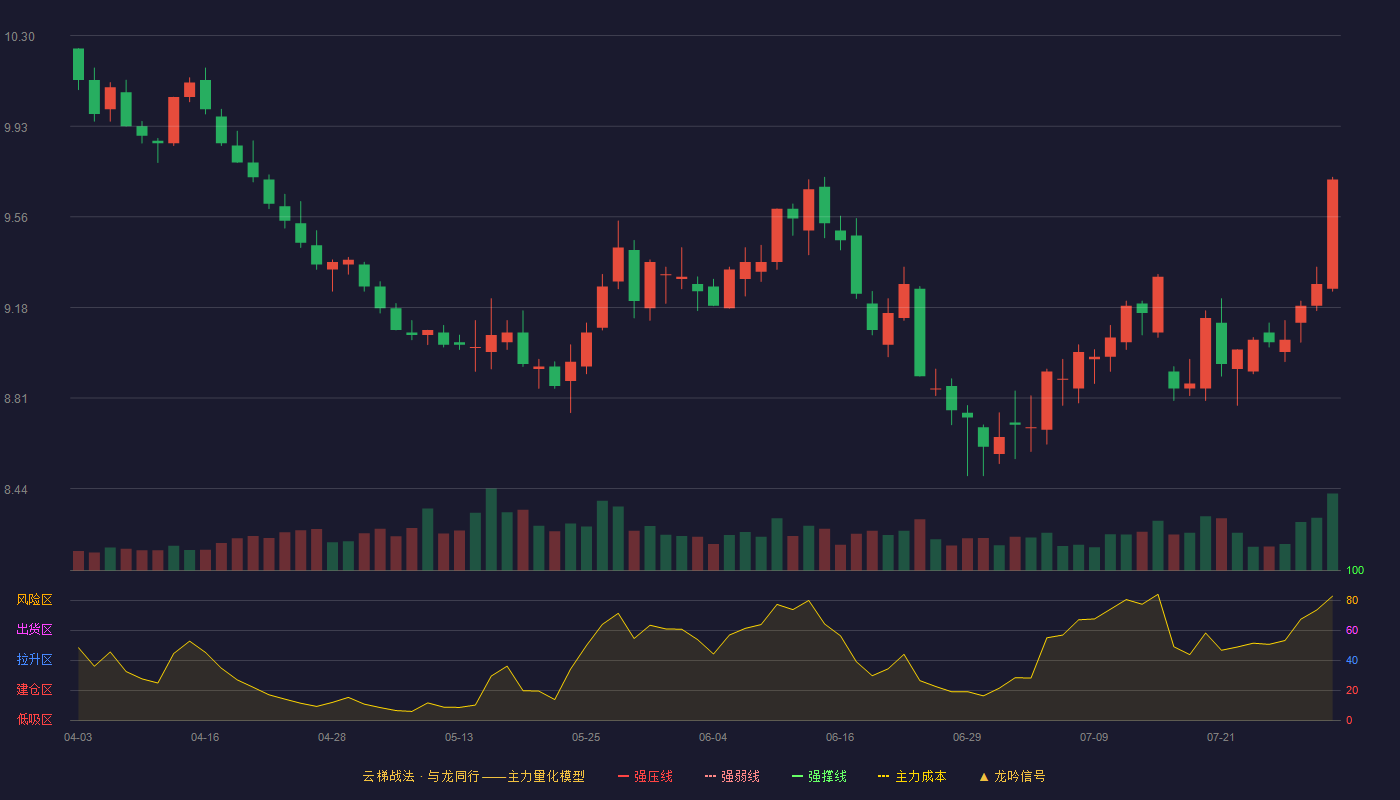Click the 40 indicator scale value

coord(1351,660)
